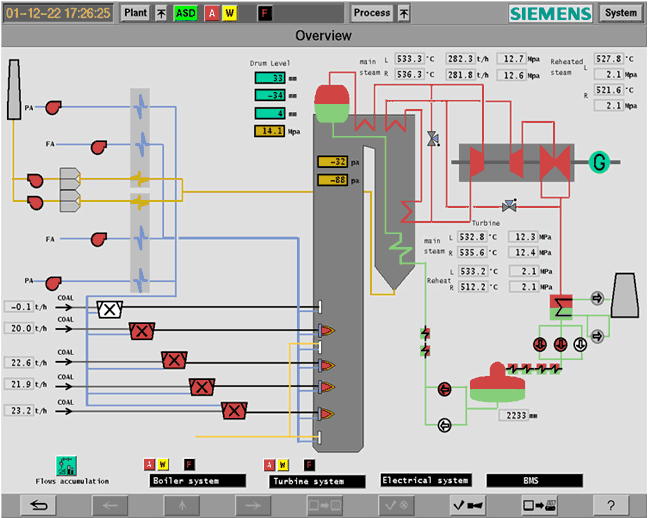Go to the Turbine system display
The width and height of the screenshot is (648, 518).
coord(316,481)
